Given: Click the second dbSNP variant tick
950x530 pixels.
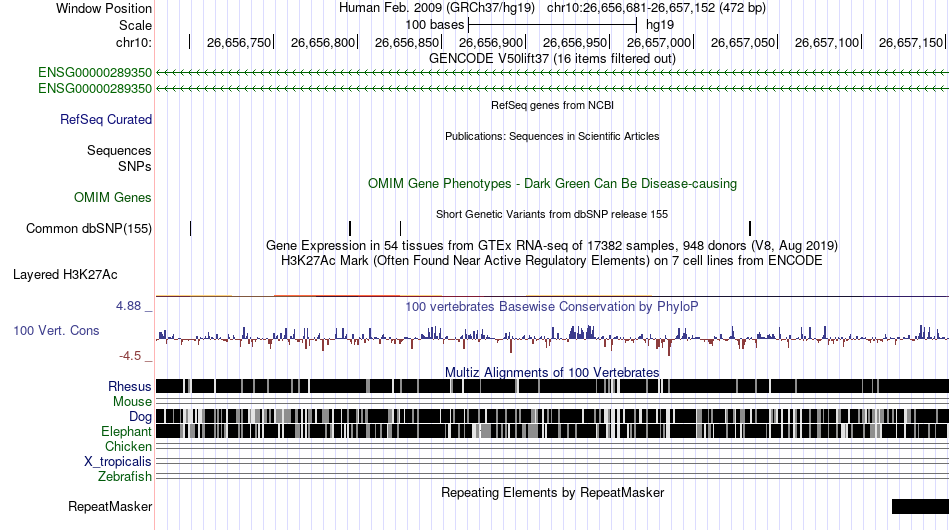Looking at the screenshot, I should [350, 228].
